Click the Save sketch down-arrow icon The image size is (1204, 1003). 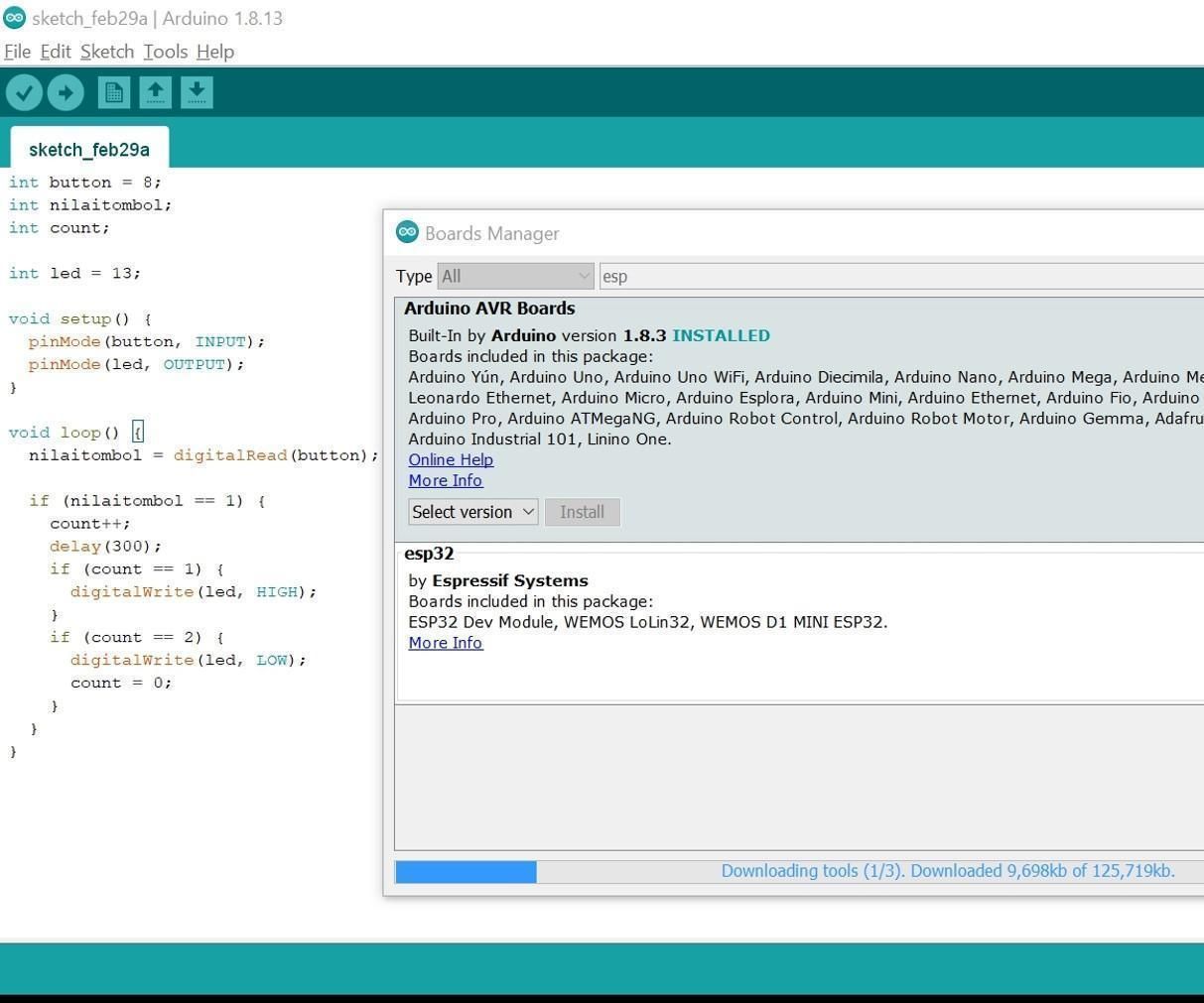(197, 93)
